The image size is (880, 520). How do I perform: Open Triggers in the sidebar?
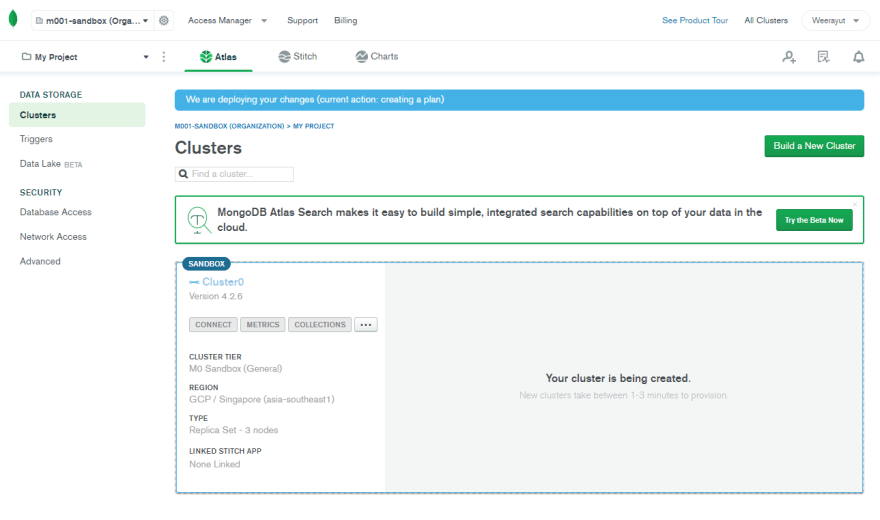[36, 139]
